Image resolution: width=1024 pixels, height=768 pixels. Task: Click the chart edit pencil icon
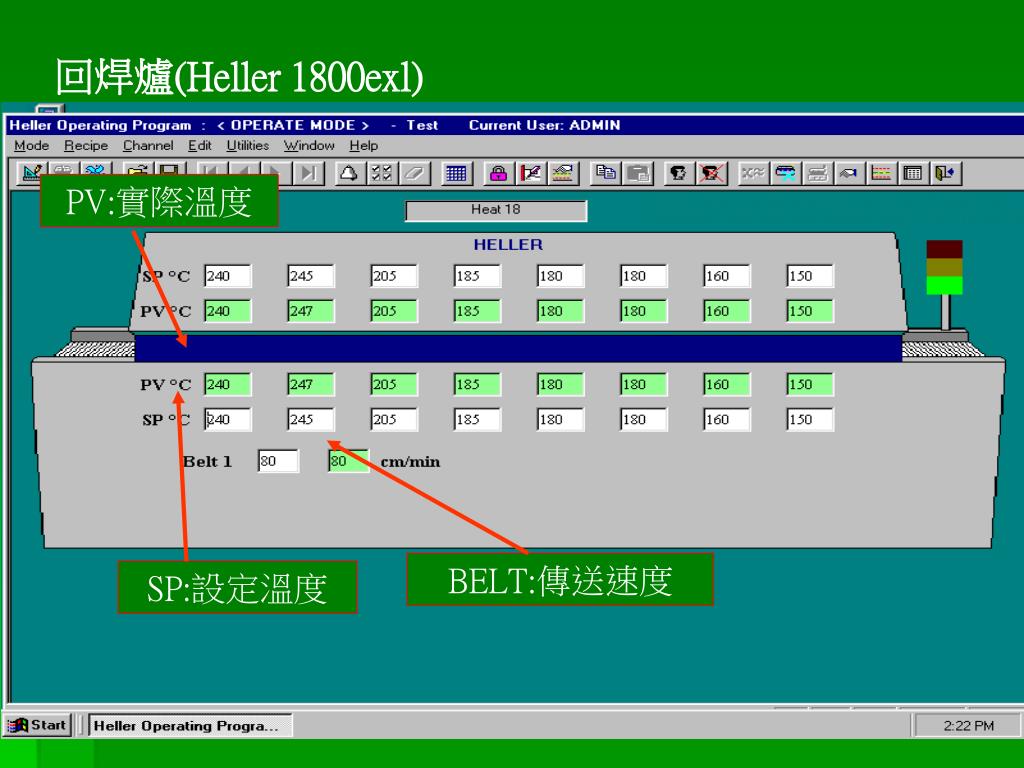click(x=530, y=173)
